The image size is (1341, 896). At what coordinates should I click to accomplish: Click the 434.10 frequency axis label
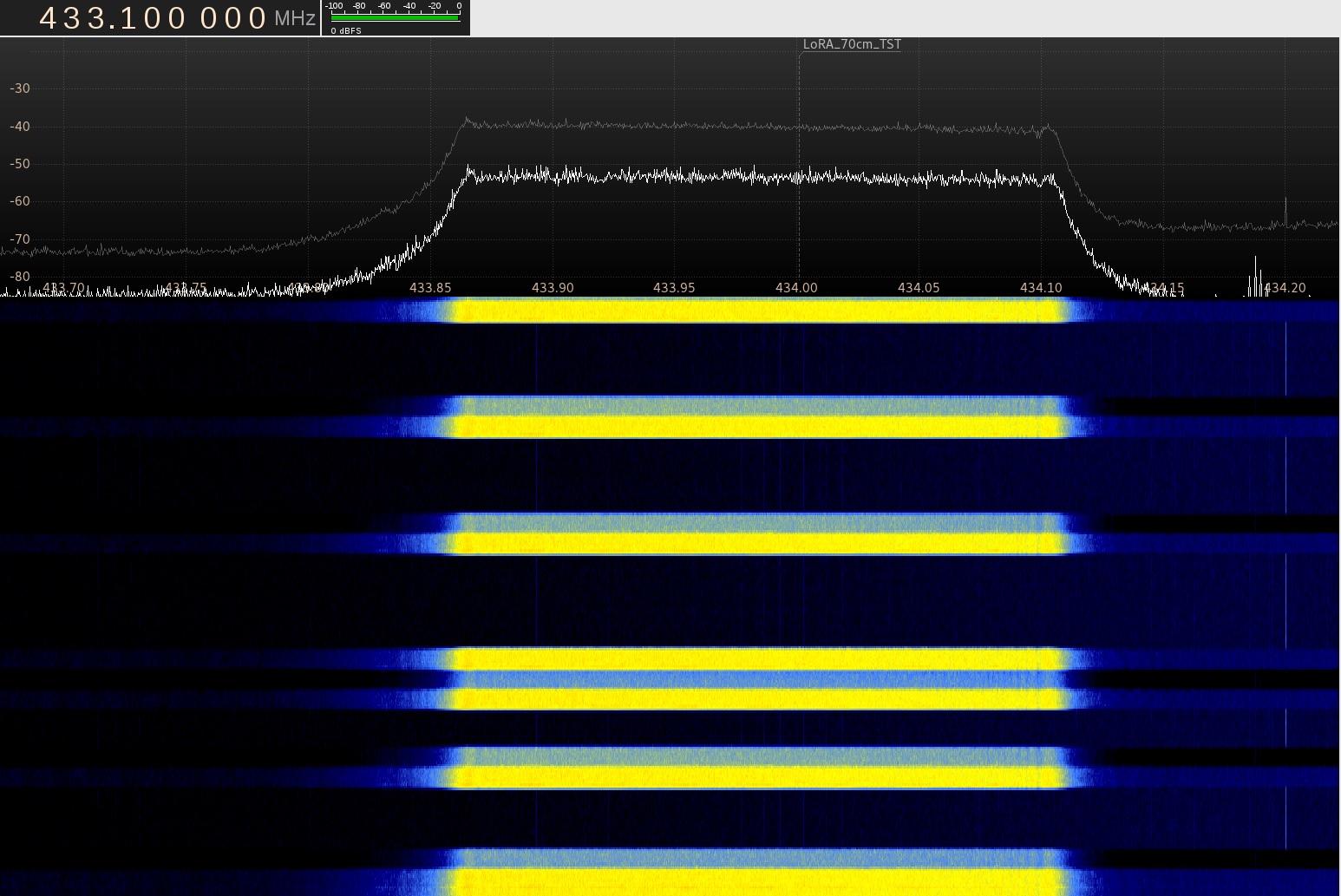(x=1041, y=288)
